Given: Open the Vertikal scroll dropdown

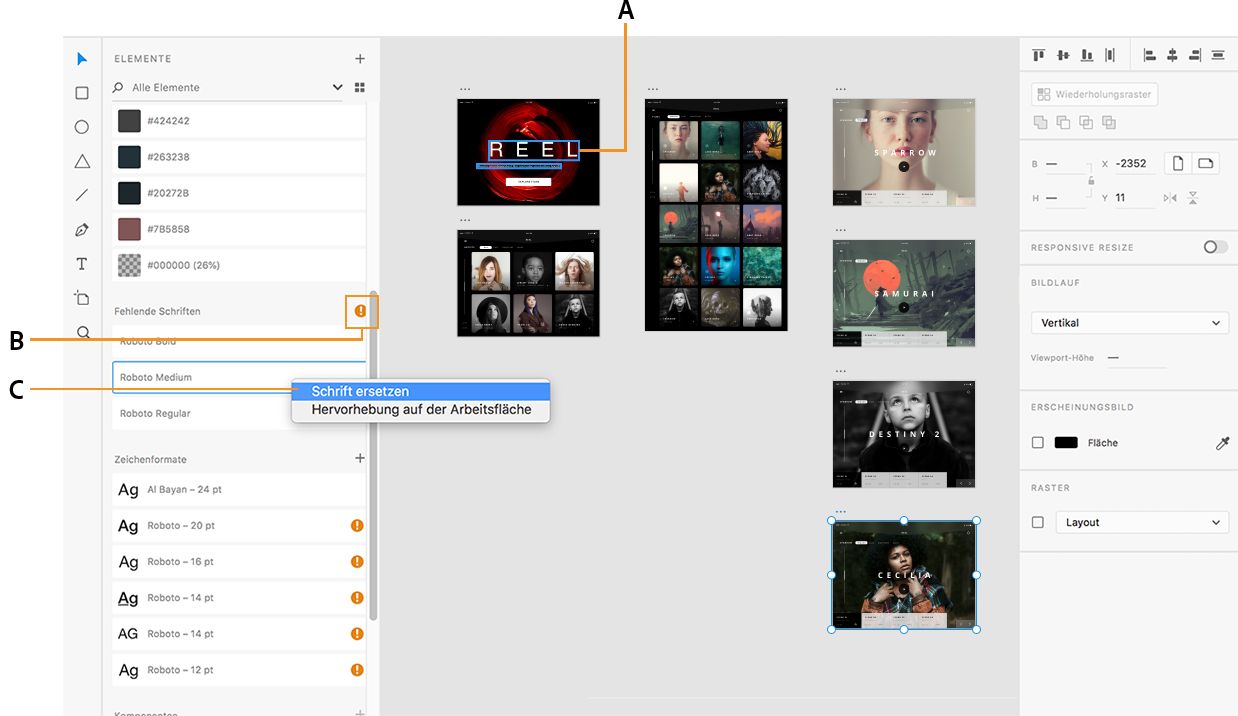Looking at the screenshot, I should 1130,323.
